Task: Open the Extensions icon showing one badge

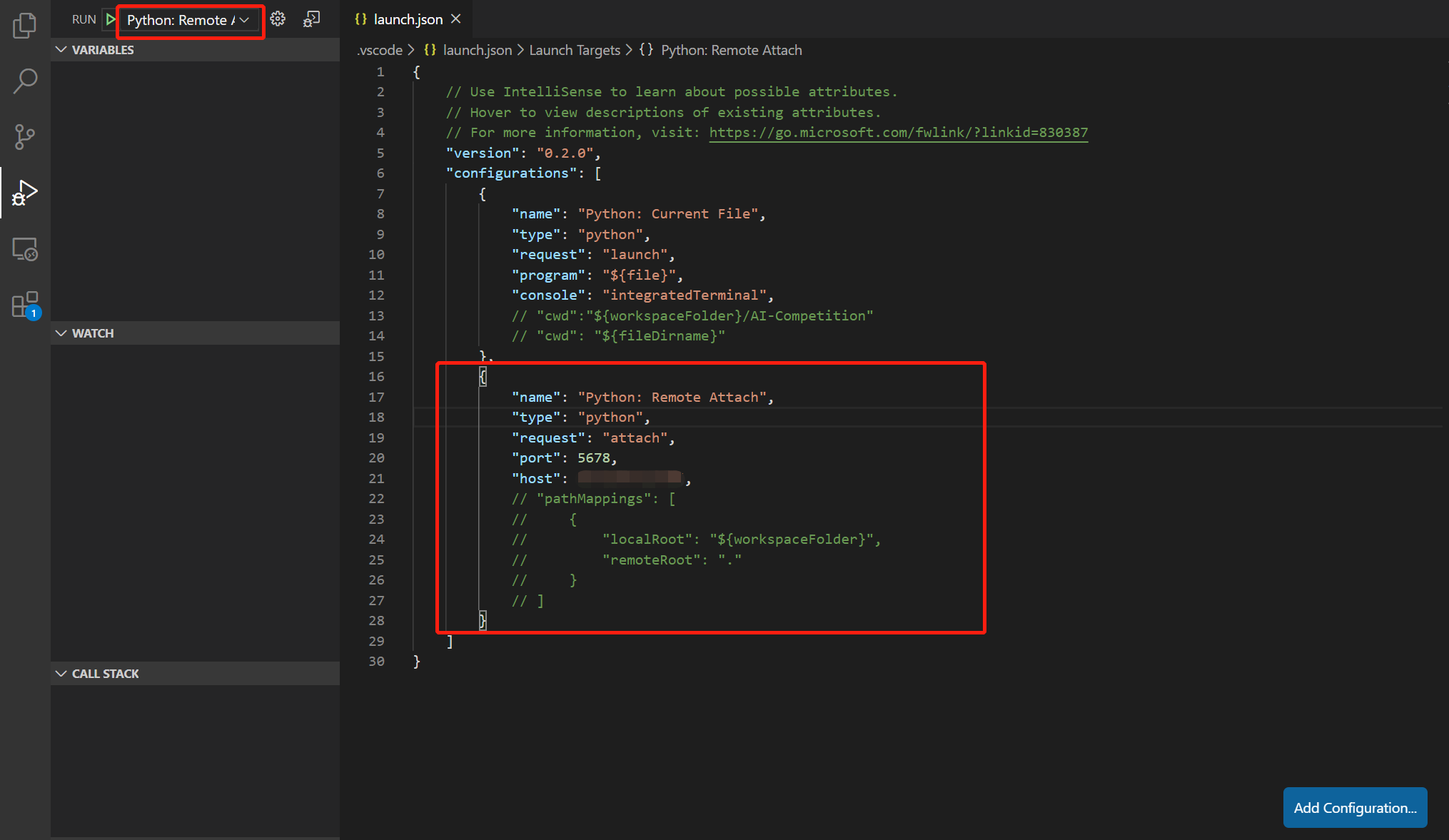Action: 24,304
